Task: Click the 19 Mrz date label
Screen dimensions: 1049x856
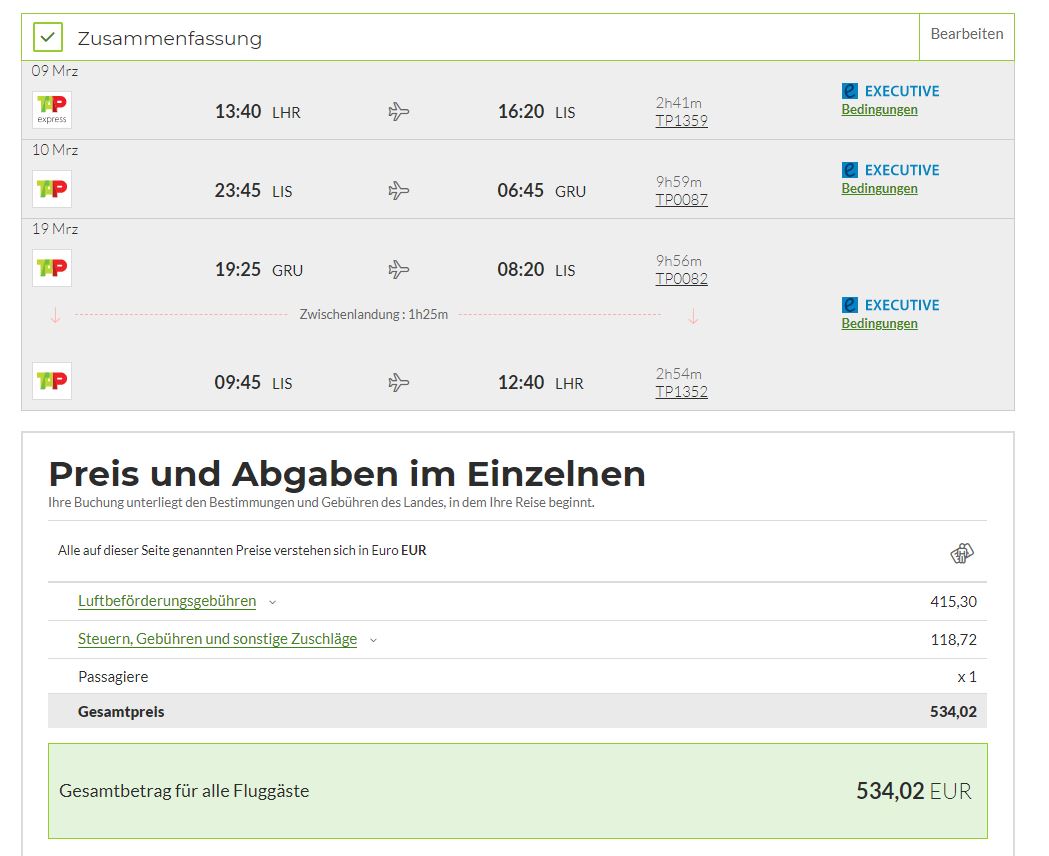Action: 55,229
